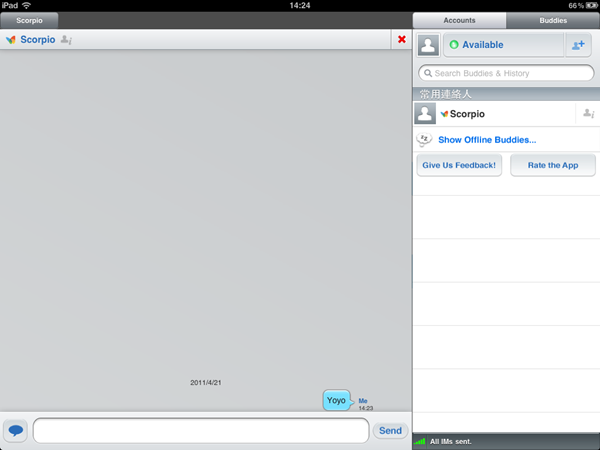Viewport: 600px width, 450px height.
Task: Focus the message text input field
Action: (200, 431)
